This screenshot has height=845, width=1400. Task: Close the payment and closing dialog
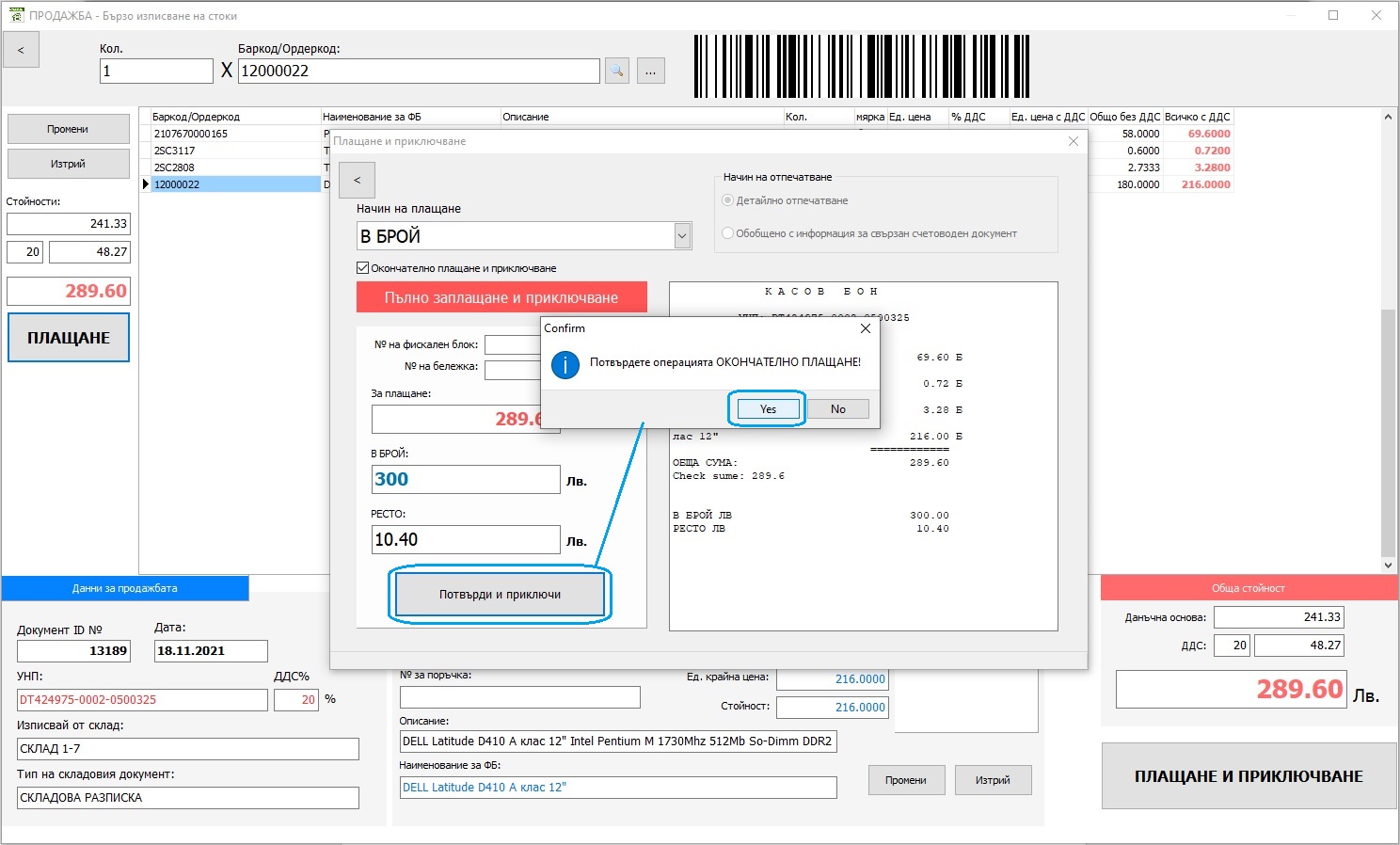(x=1074, y=141)
